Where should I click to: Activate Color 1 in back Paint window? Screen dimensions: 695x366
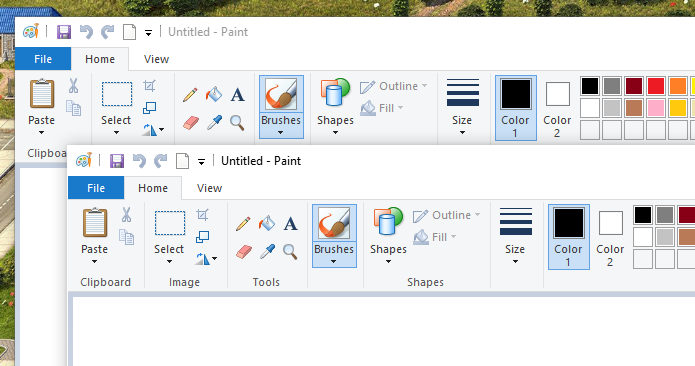[516, 108]
